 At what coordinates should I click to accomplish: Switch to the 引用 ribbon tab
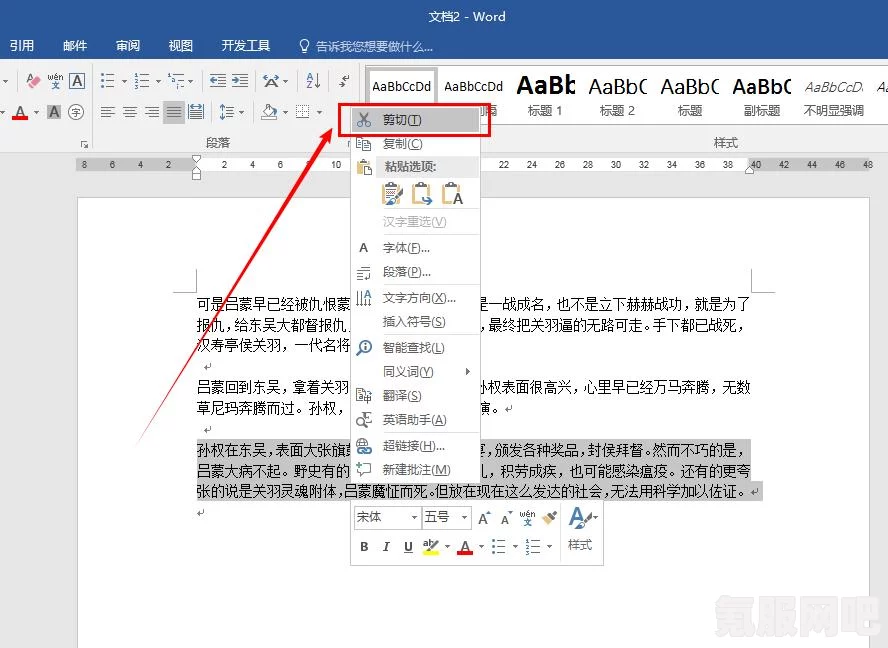pos(22,45)
